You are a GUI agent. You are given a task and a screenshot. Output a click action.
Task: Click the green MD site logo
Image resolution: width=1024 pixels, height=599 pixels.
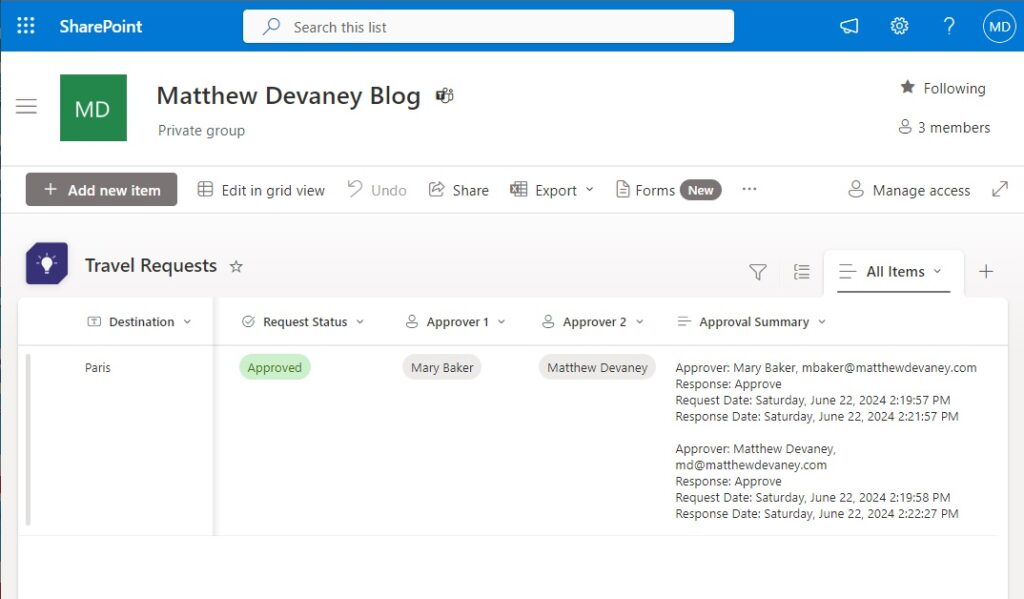pyautogui.click(x=93, y=108)
